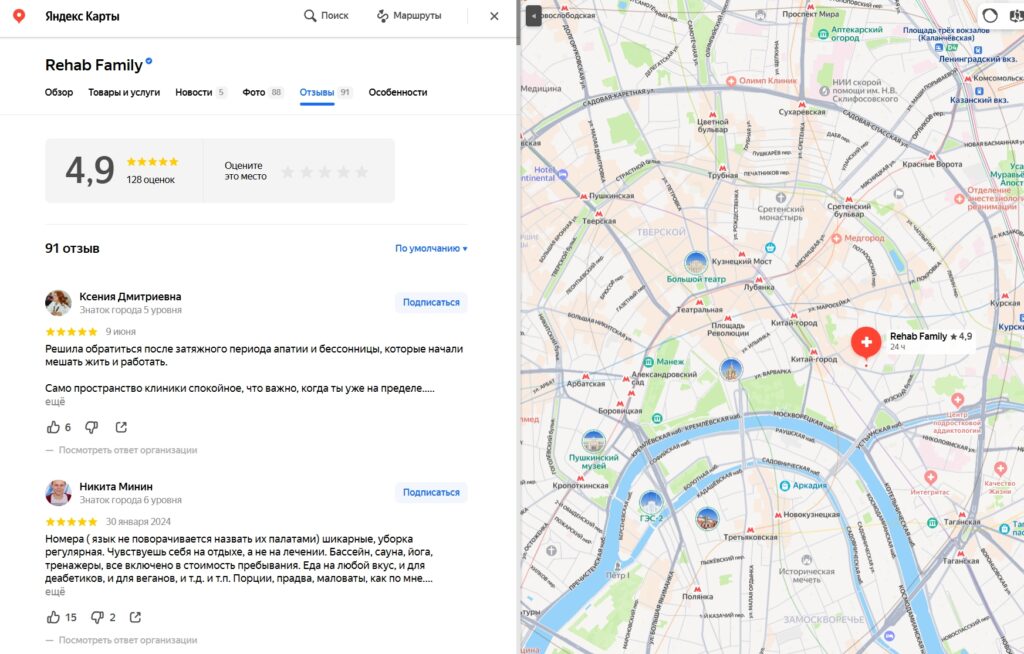The image size is (1024, 654).
Task: Like Ксения Дмитриевна's review with thumbs up
Action: click(x=53, y=427)
